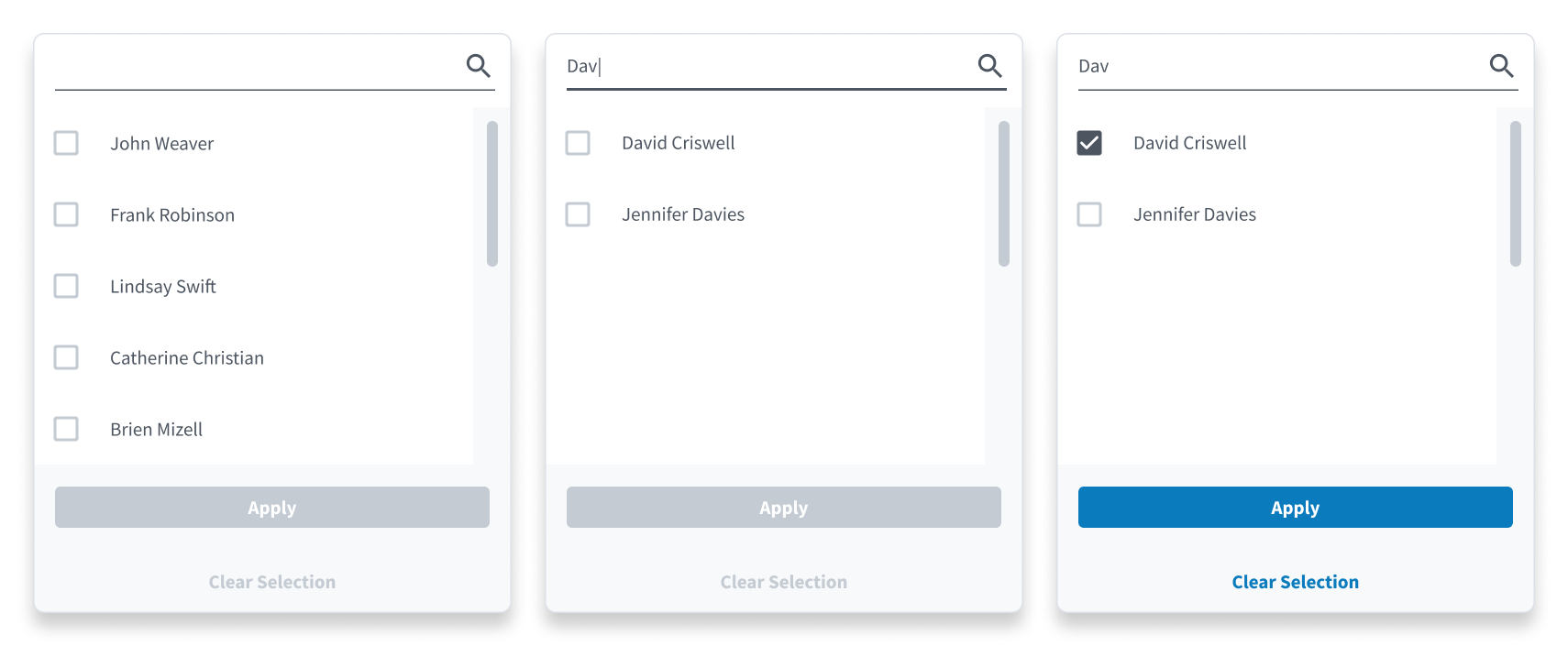The height and width of the screenshot is (646, 1568).
Task: Select Brien Mizell's checkbox
Action: coord(66,429)
